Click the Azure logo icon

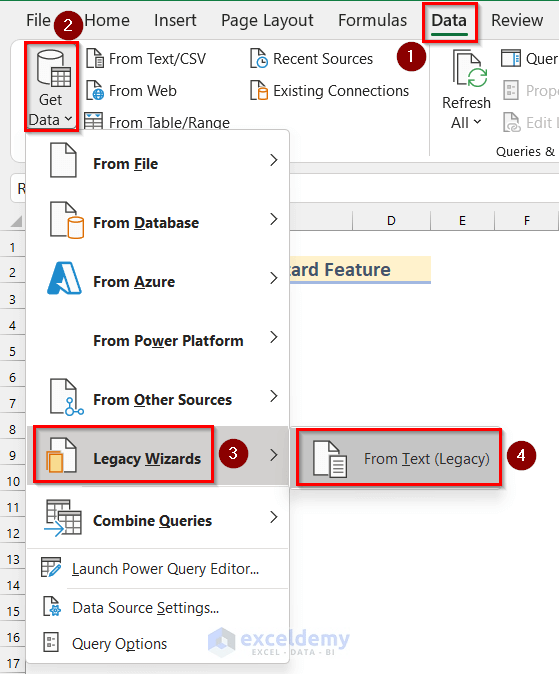tap(64, 278)
